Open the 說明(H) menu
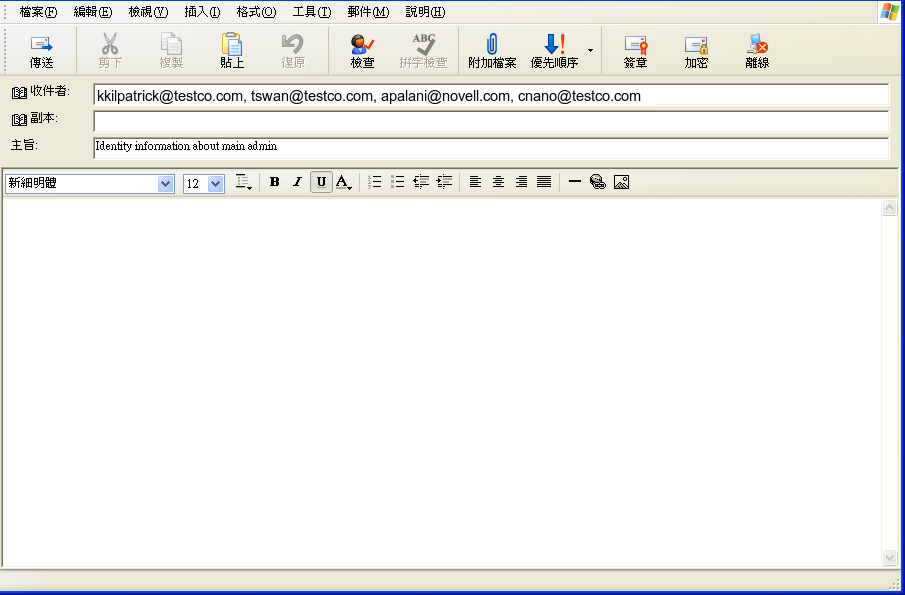The height and width of the screenshot is (595, 905). 425,12
